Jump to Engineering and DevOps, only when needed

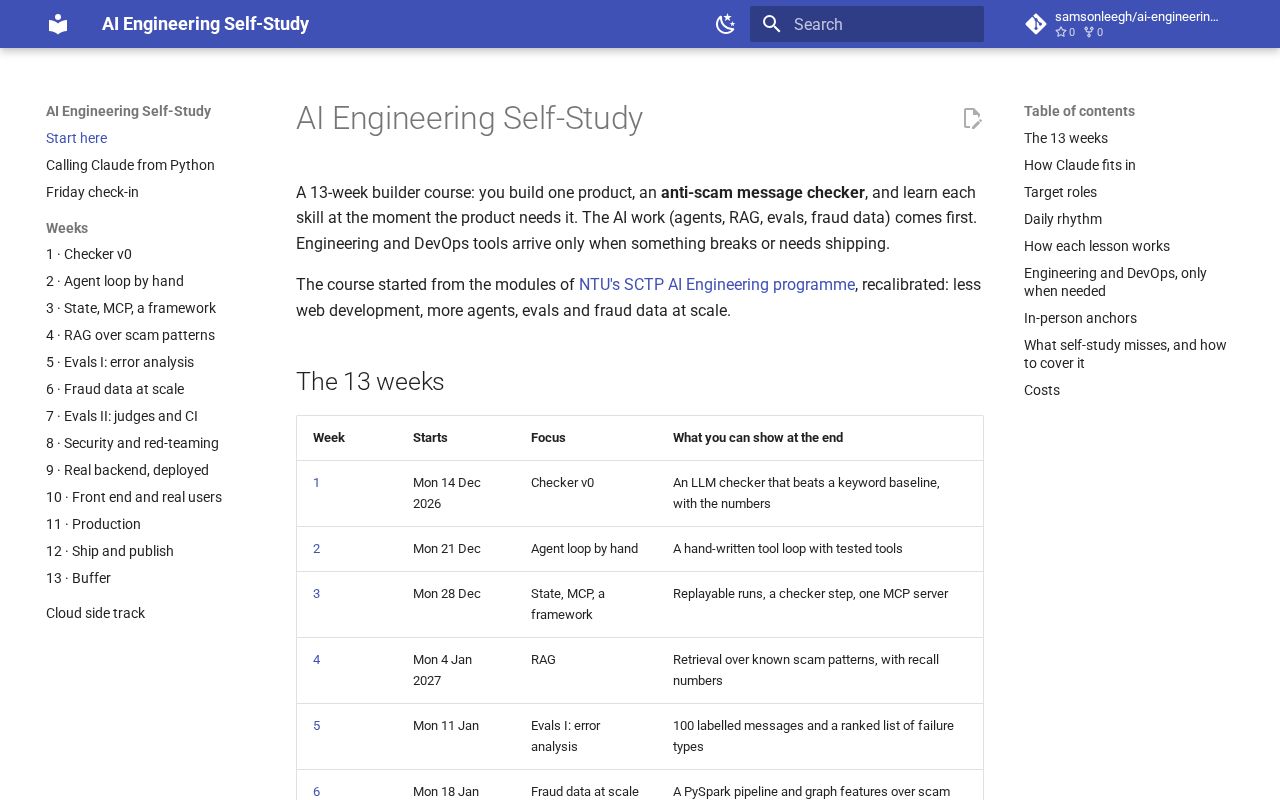click(1115, 282)
